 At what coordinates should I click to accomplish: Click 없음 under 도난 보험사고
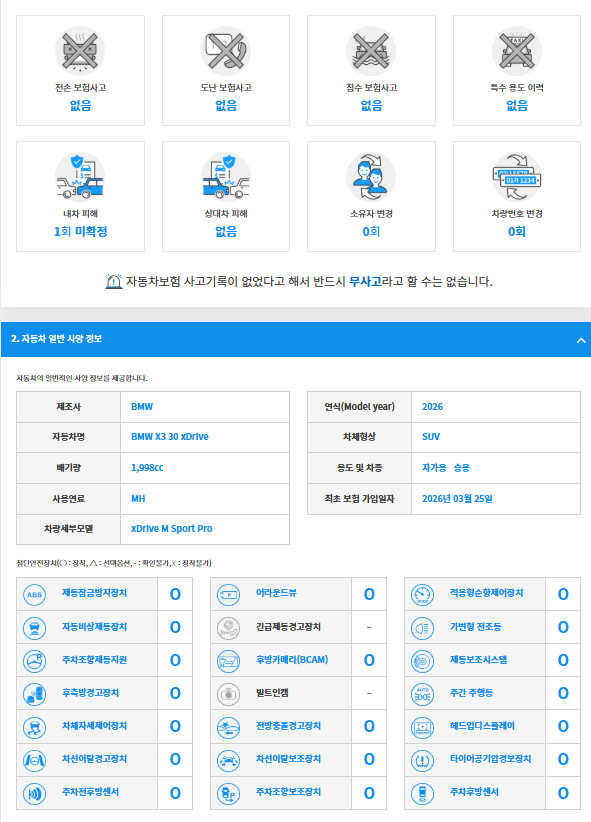tap(226, 105)
